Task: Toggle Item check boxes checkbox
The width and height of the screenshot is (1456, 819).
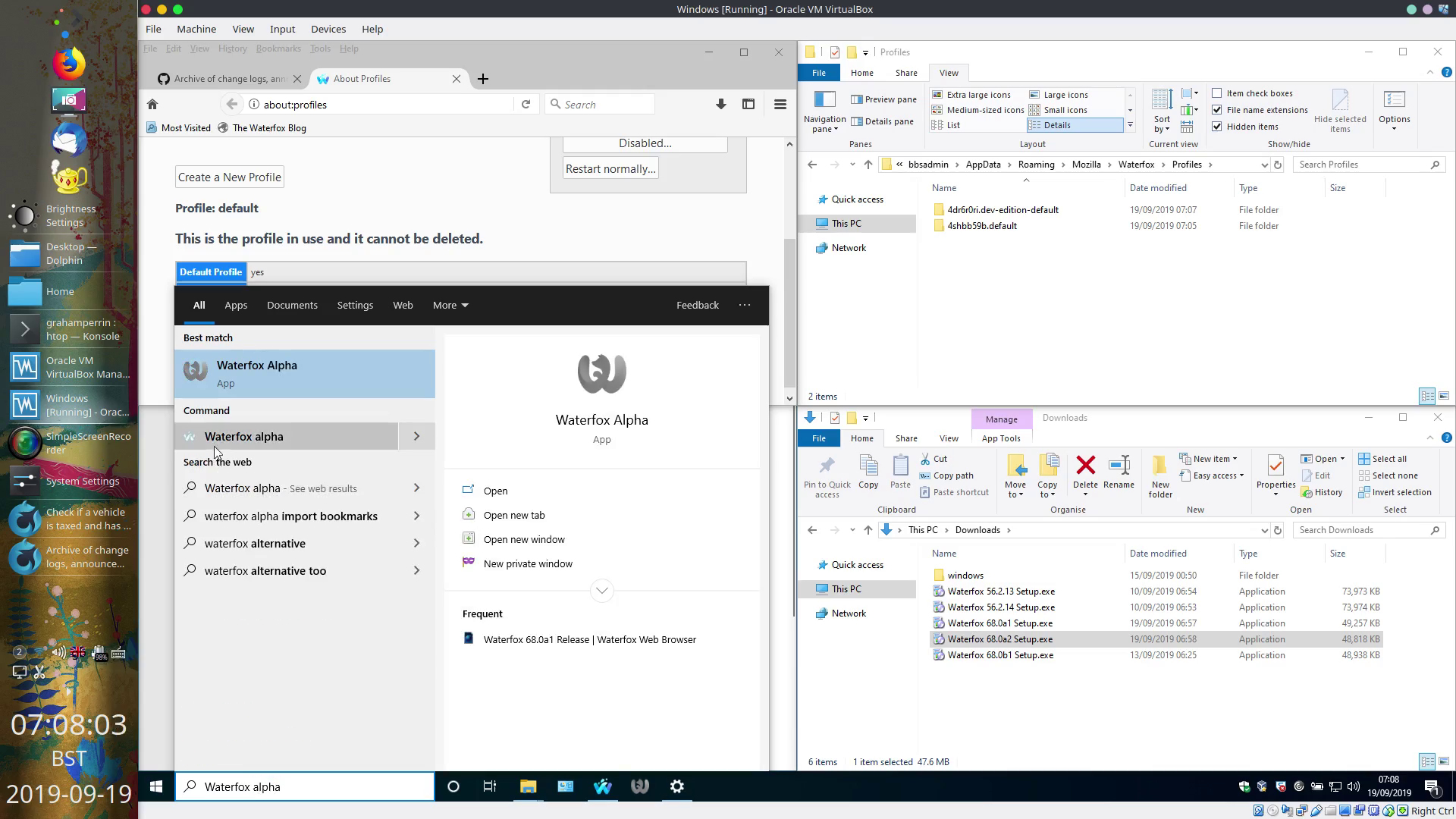Action: tap(1217, 93)
